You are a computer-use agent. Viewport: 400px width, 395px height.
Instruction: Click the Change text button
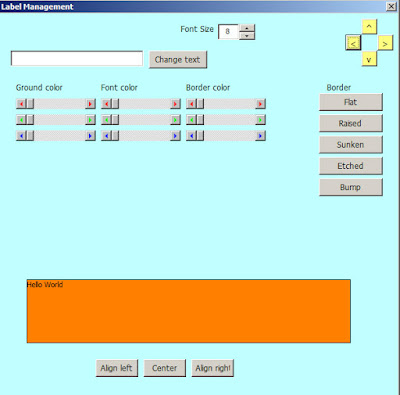[x=178, y=60]
